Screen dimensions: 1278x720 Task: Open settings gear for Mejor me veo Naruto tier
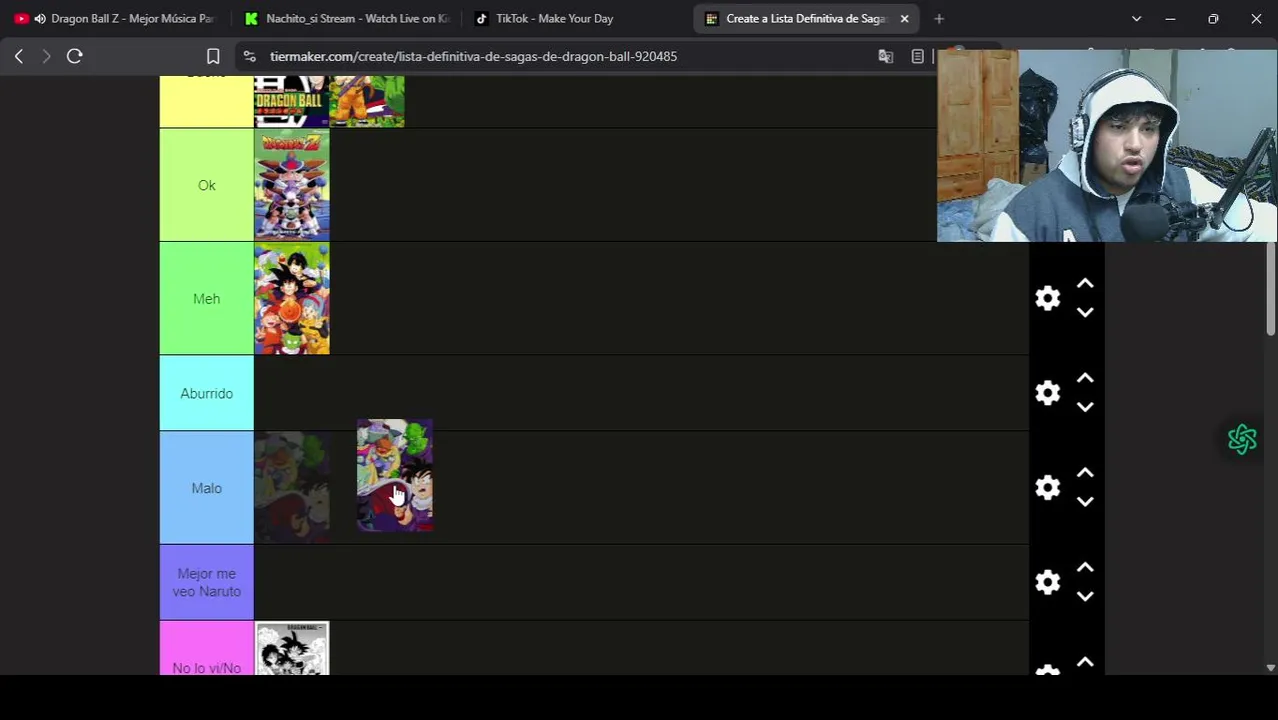pos(1047,582)
